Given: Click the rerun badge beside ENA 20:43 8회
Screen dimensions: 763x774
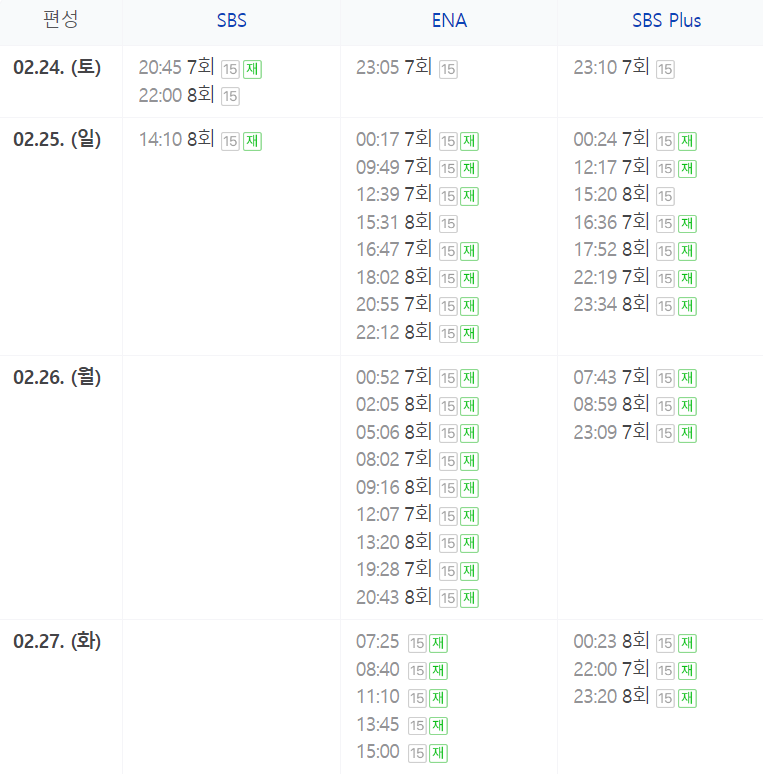Looking at the screenshot, I should tap(469, 598).
